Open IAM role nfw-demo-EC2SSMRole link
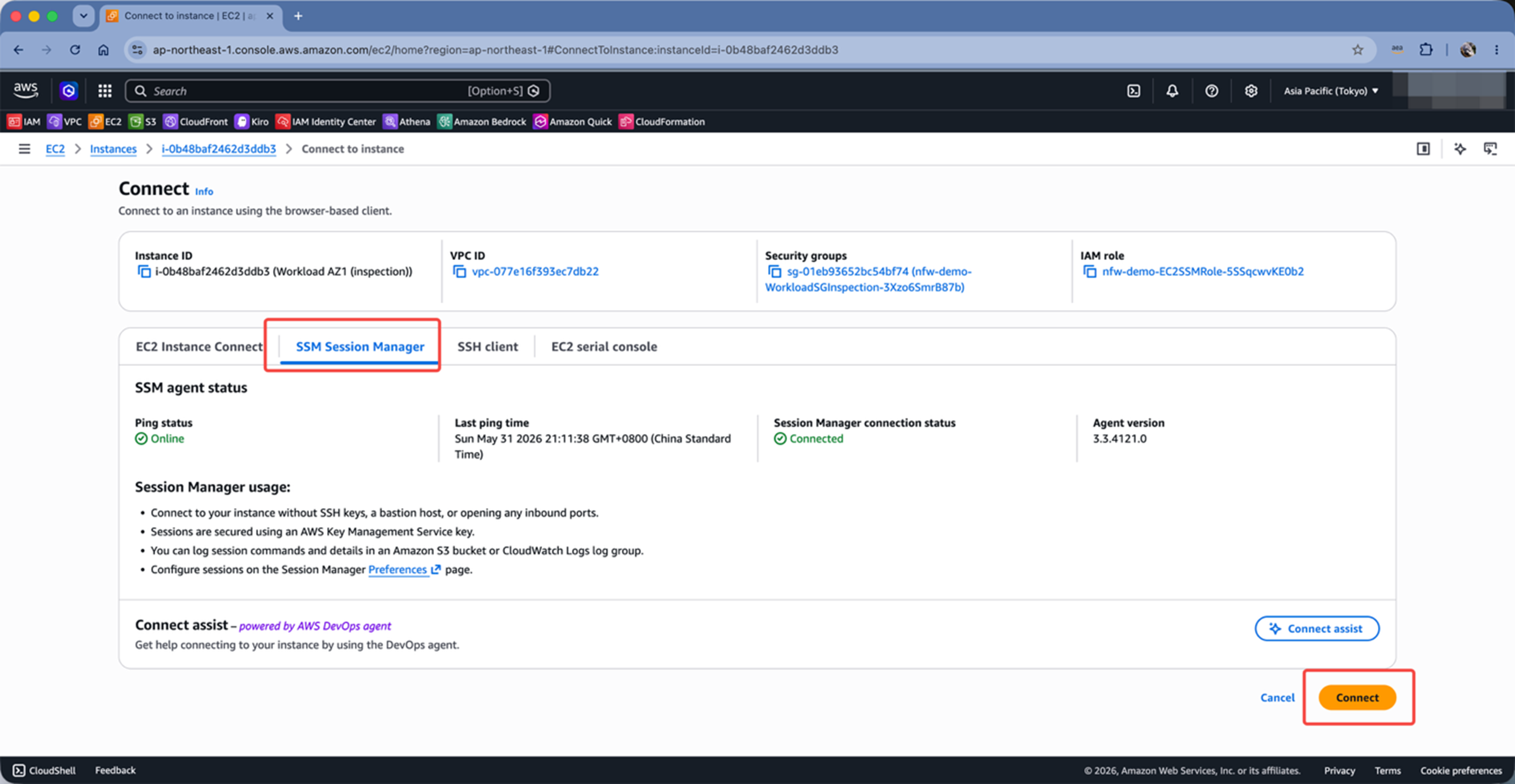Screen dimensions: 1515x784 point(1203,271)
